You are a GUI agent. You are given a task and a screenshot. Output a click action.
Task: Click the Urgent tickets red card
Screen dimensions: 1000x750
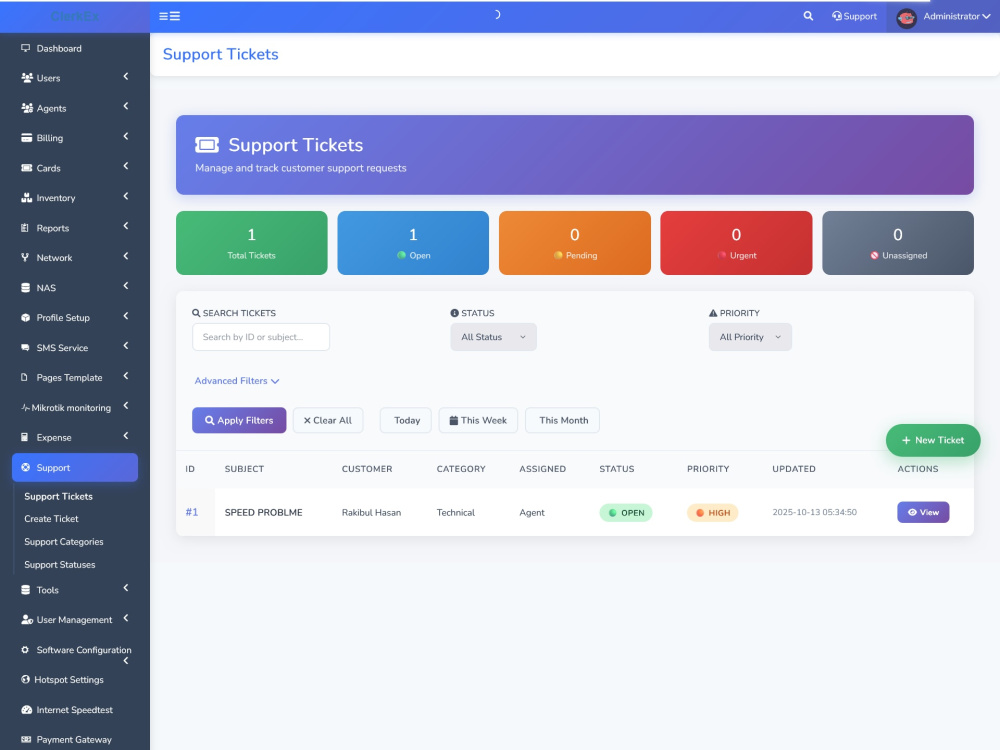click(736, 243)
